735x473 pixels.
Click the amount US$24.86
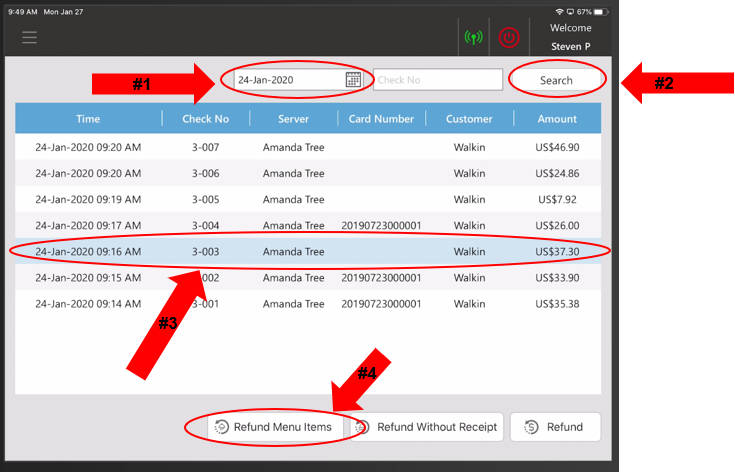point(557,173)
